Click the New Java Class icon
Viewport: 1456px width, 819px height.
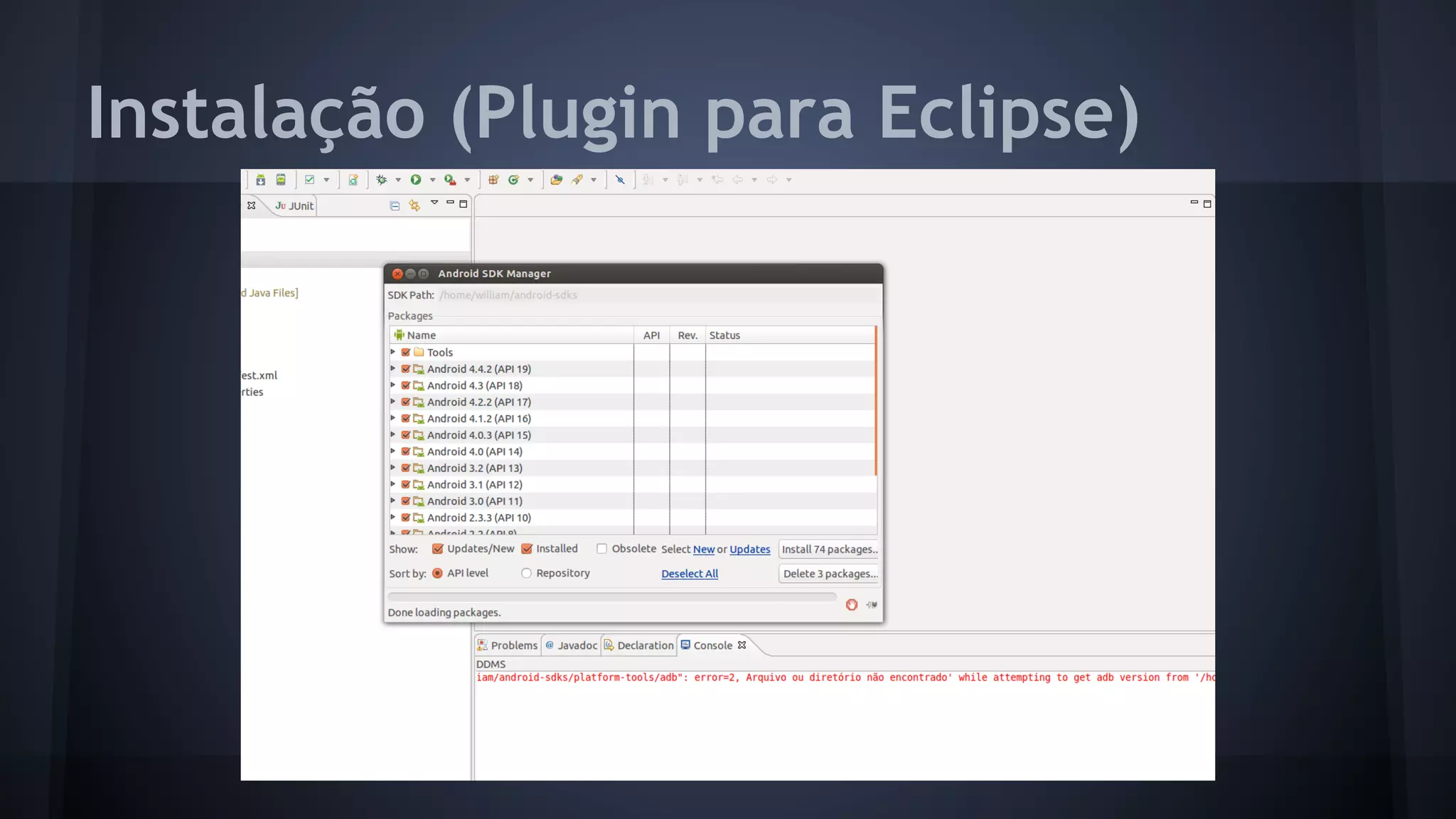click(513, 180)
